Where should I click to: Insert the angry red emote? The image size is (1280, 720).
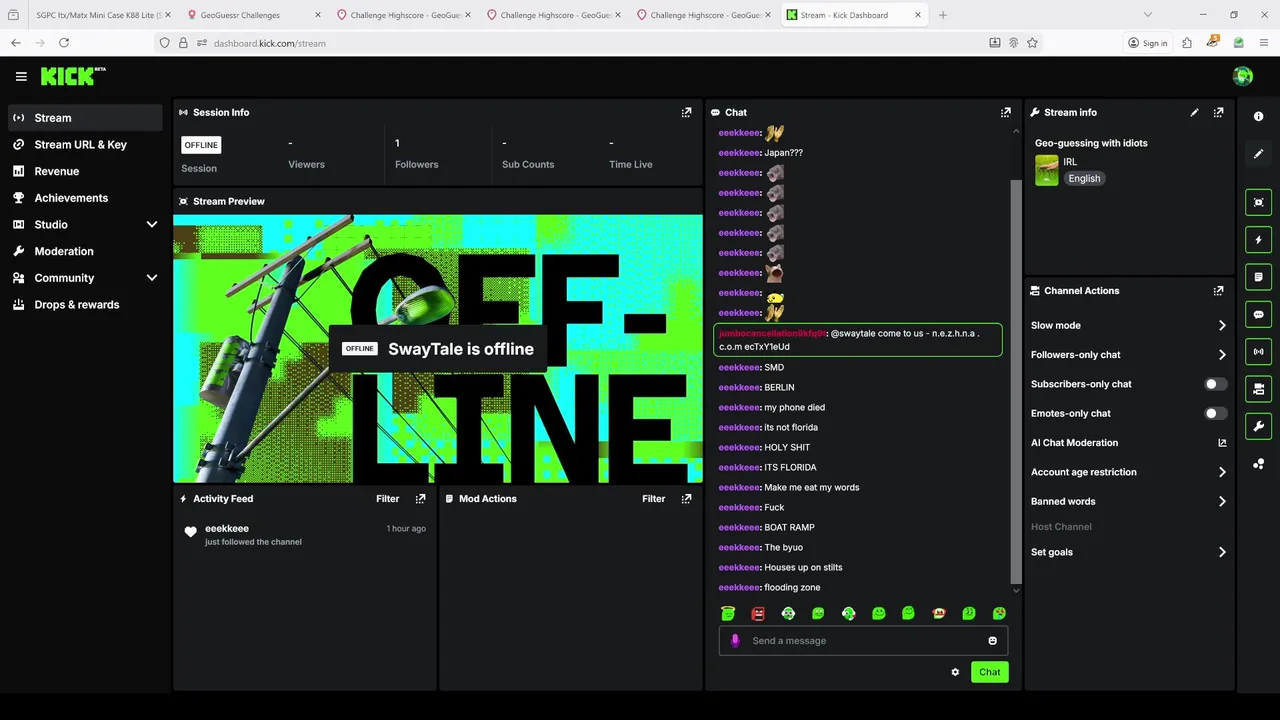(x=758, y=613)
